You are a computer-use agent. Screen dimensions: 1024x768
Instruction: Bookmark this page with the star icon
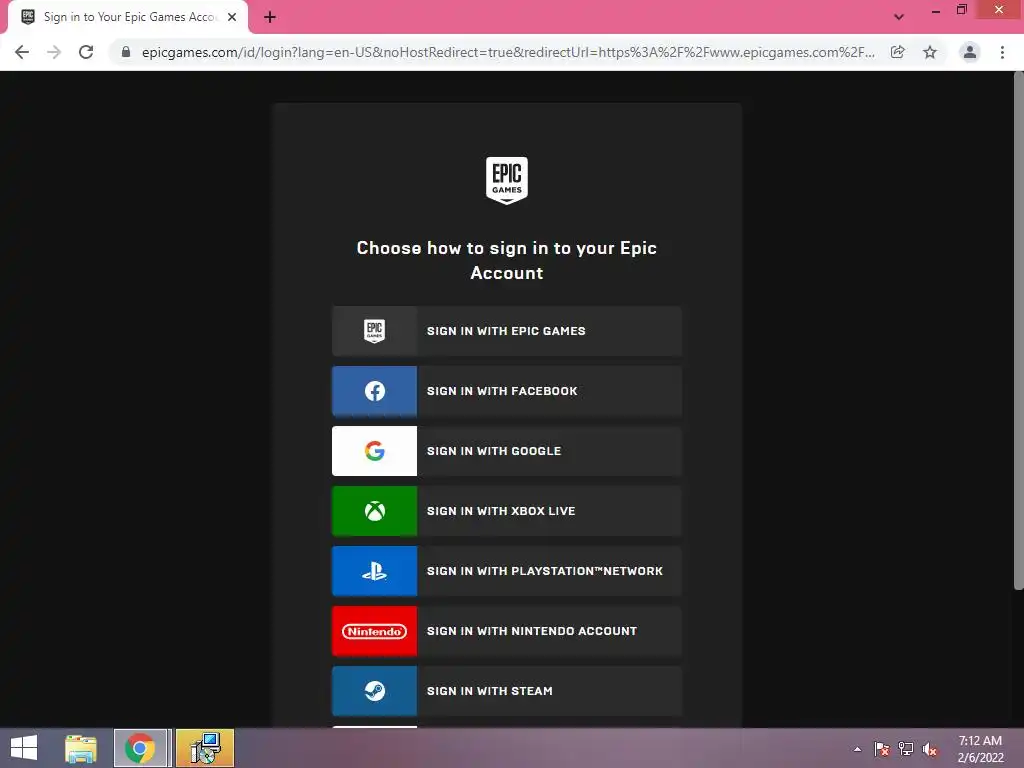pyautogui.click(x=930, y=52)
